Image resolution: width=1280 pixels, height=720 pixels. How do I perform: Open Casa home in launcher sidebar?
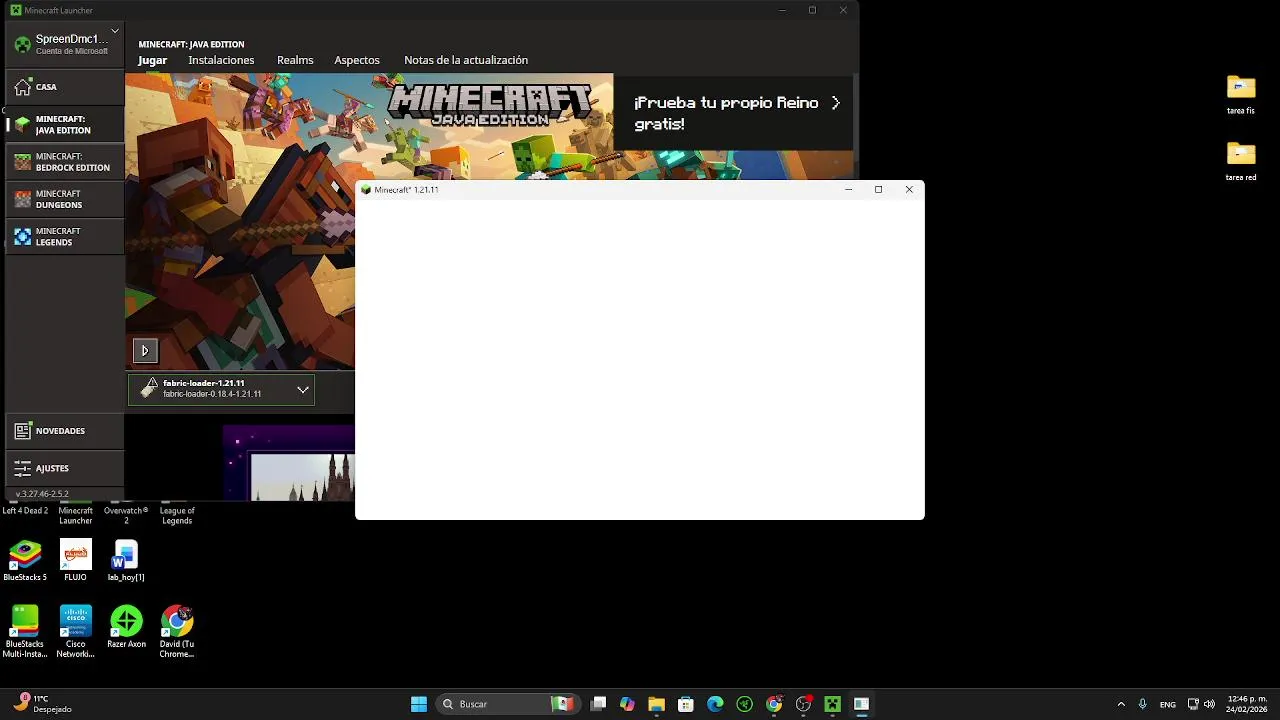coord(64,87)
